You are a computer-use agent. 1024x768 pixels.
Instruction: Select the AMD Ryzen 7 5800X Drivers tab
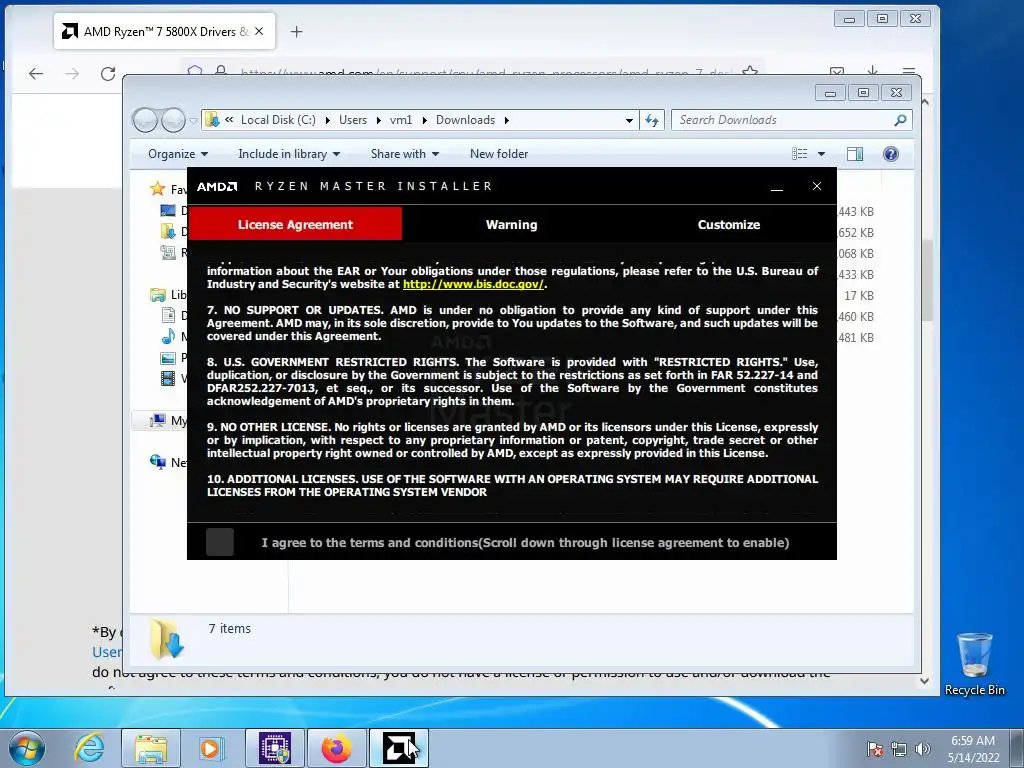pos(165,31)
